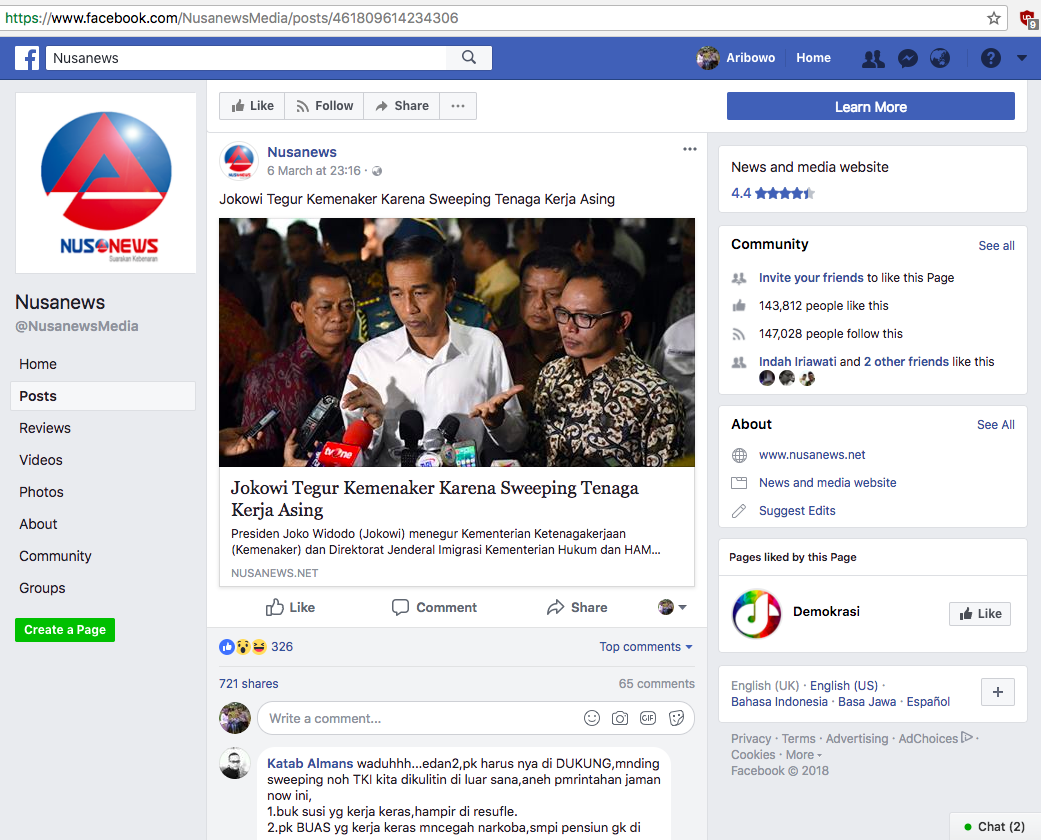
Task: Click the 721 shares link
Action: [248, 683]
